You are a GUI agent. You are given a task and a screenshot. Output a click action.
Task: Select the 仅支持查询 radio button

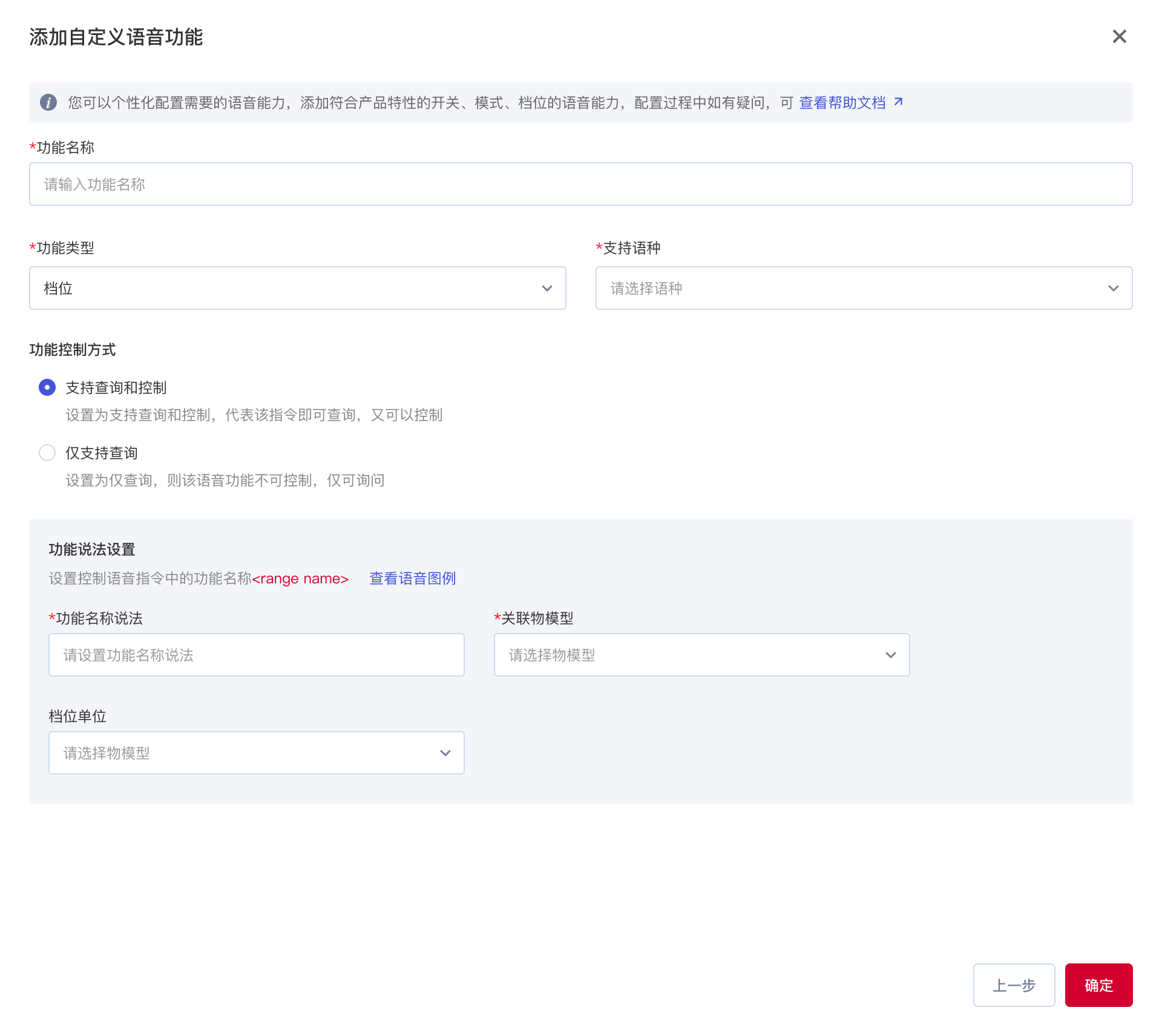47,453
